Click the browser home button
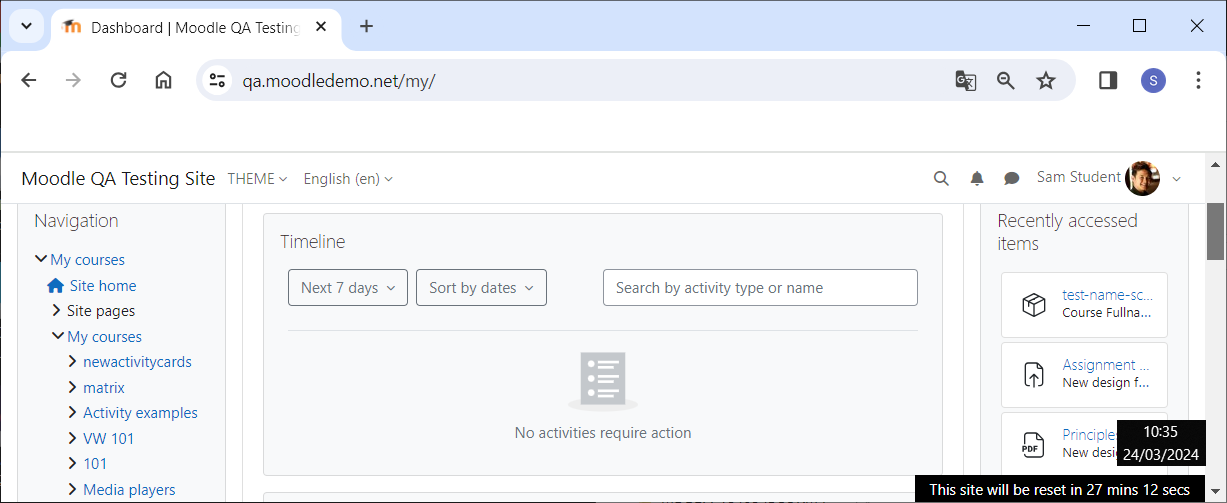The height and width of the screenshot is (503, 1227). (163, 81)
